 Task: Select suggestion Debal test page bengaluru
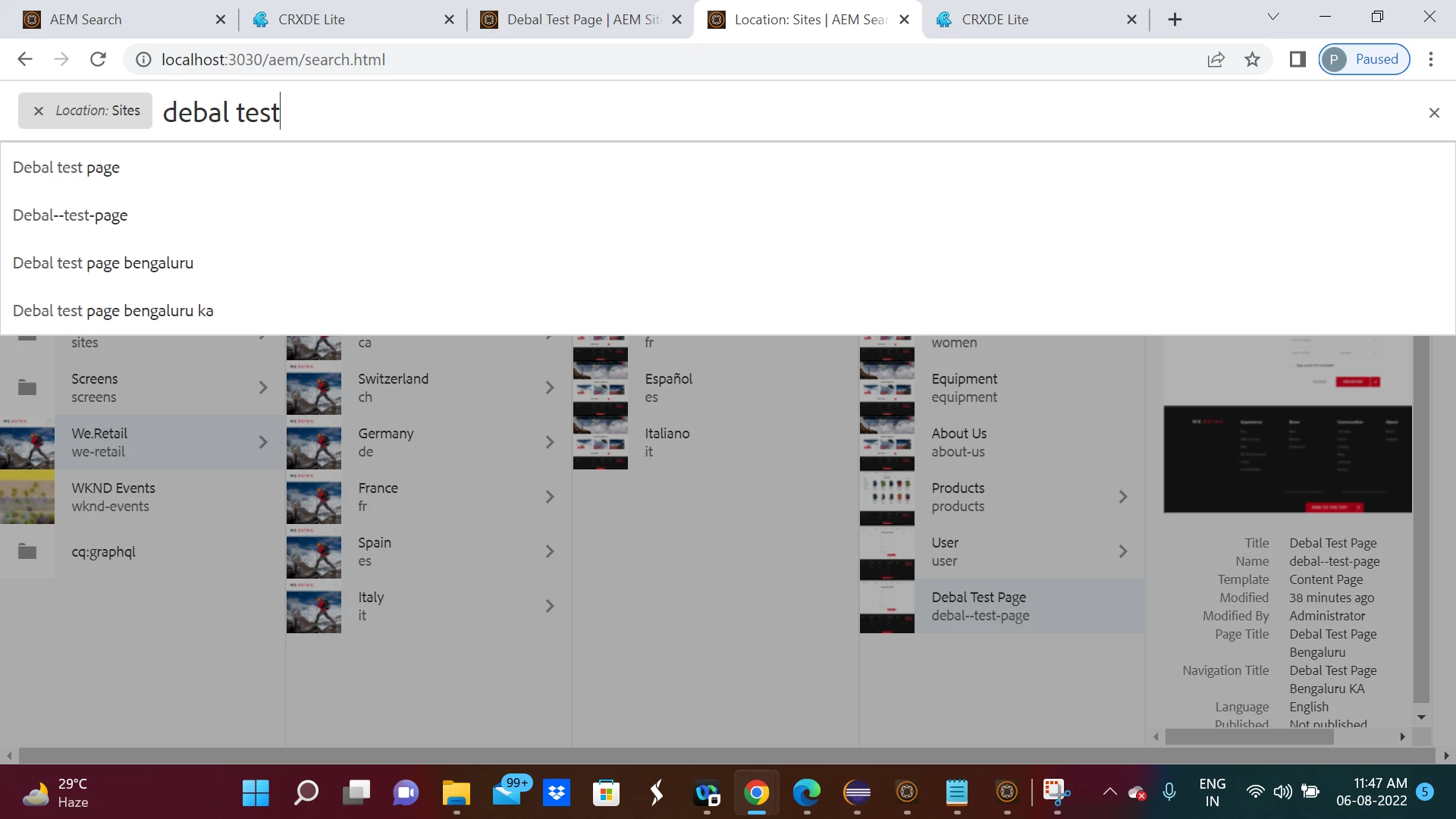point(103,263)
